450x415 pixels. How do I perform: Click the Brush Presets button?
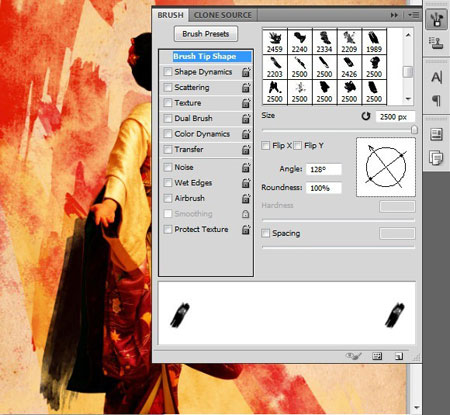tap(206, 34)
